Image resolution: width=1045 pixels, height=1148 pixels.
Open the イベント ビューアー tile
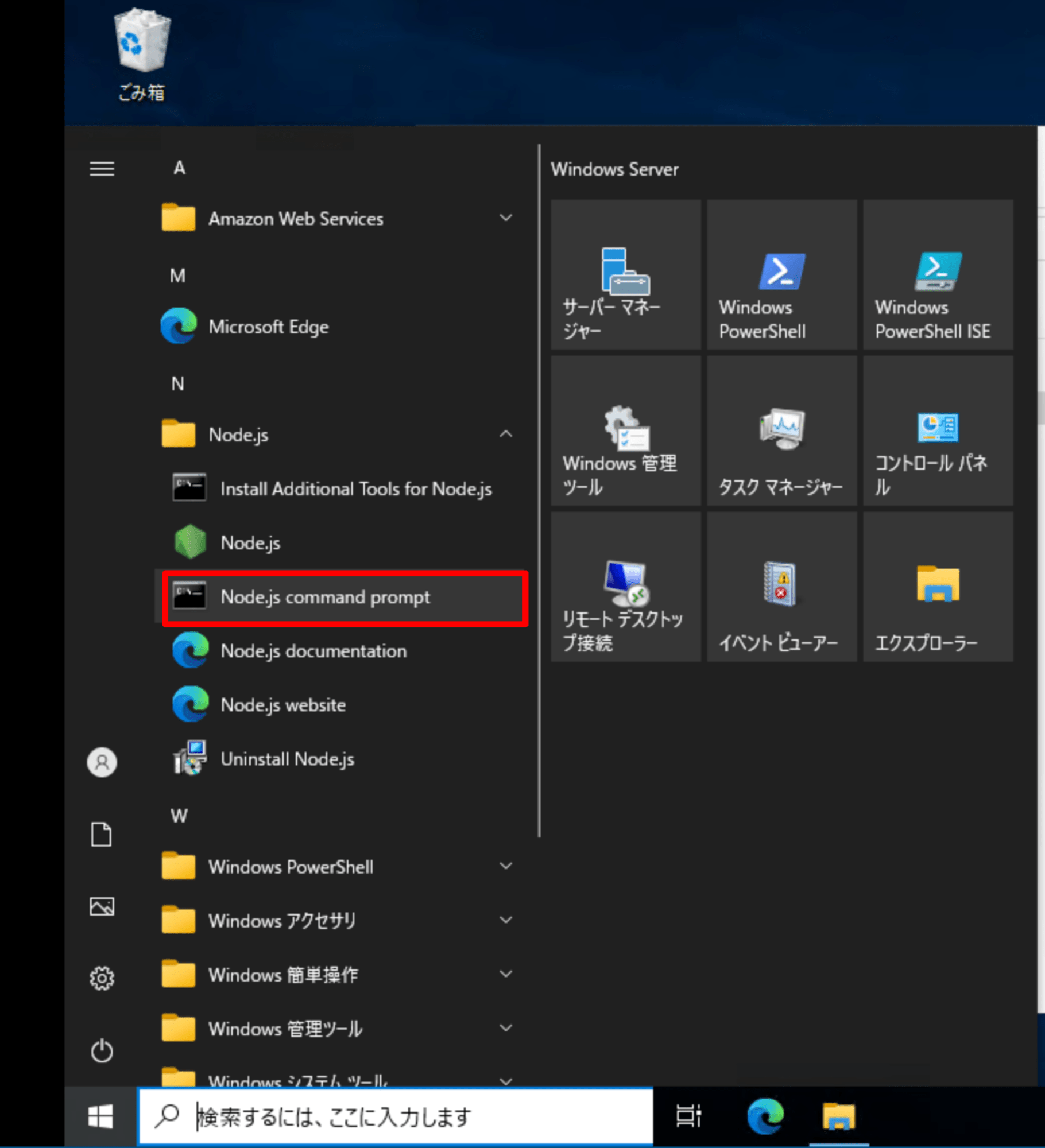pyautogui.click(x=782, y=587)
